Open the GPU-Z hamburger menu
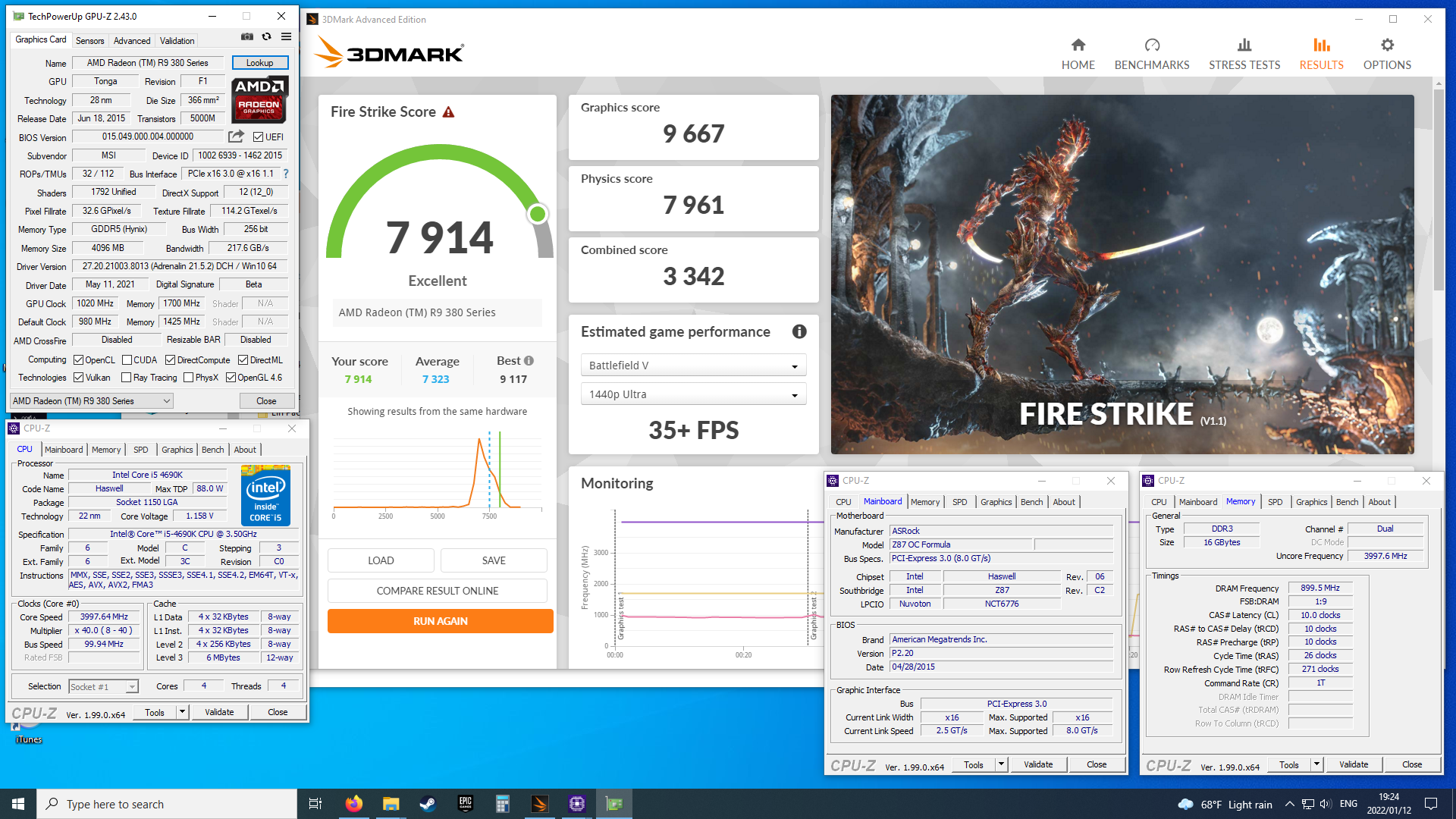Screen dimensions: 1456x819 (286, 36)
